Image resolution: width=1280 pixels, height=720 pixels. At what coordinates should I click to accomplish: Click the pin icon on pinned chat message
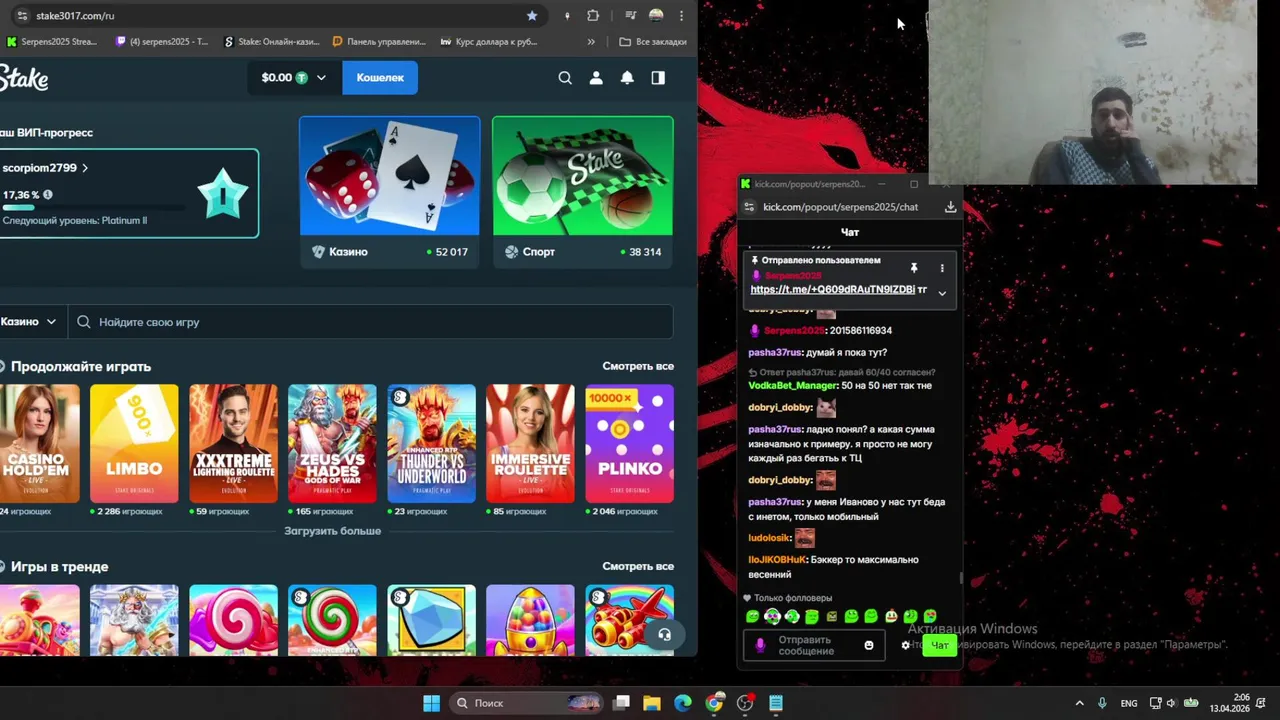(913, 268)
